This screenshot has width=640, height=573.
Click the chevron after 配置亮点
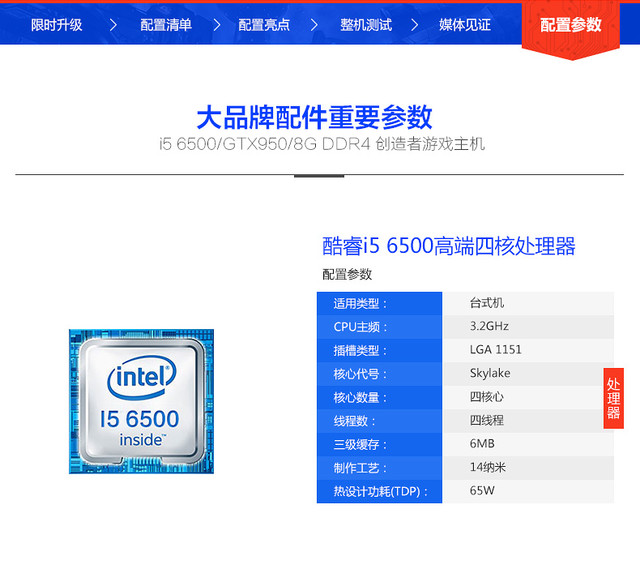click(314, 25)
